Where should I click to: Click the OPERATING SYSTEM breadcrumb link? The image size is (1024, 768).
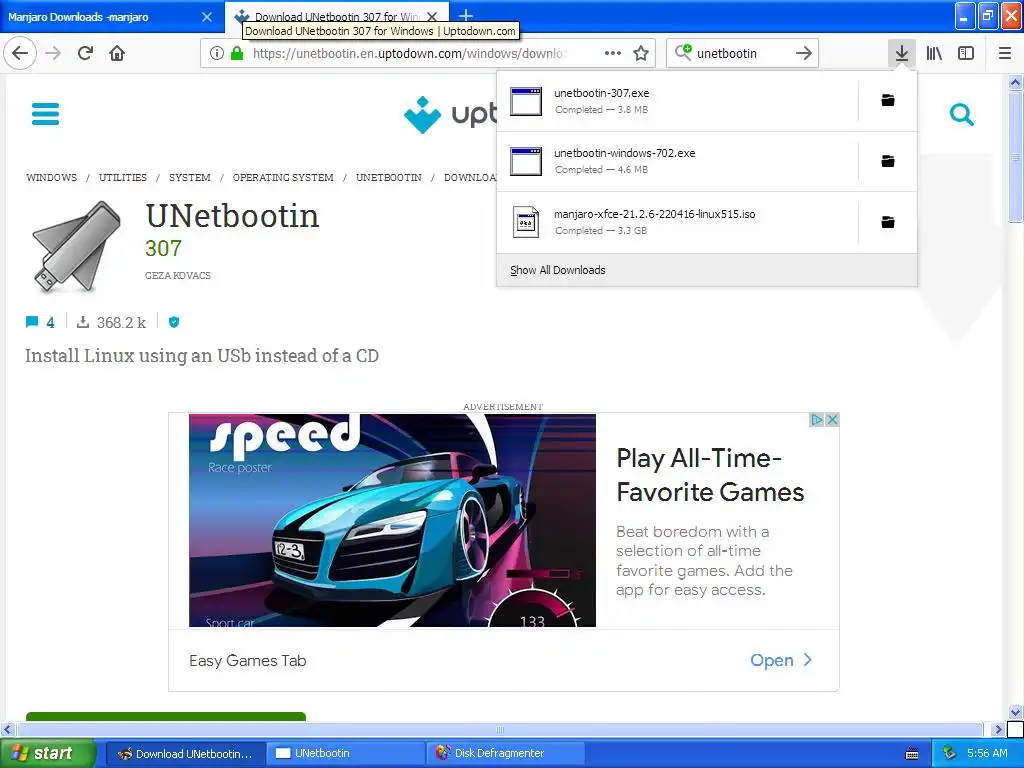coord(283,178)
